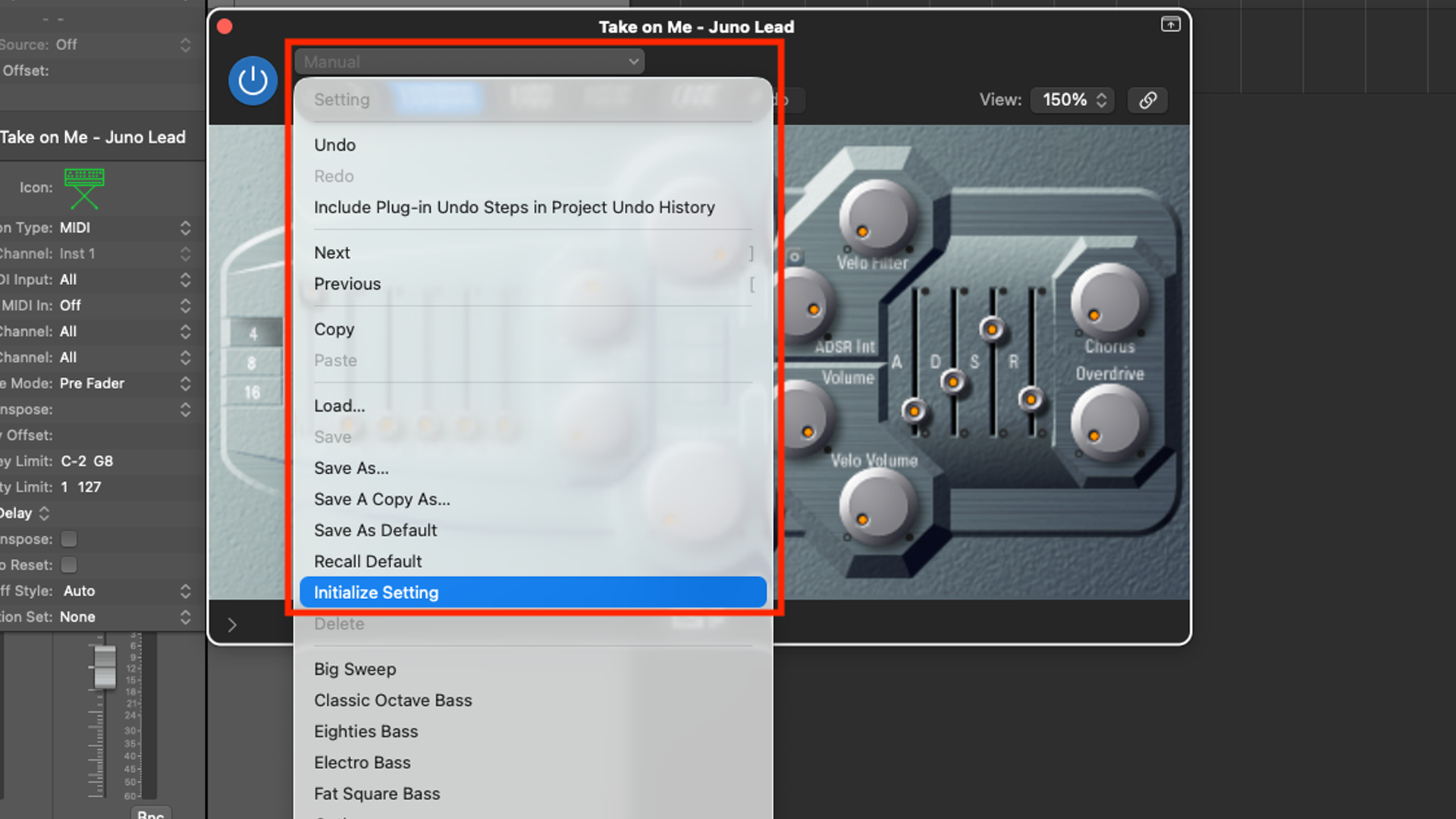The image size is (1456, 819).
Task: Click the Velo Filter knob
Action: 877,218
